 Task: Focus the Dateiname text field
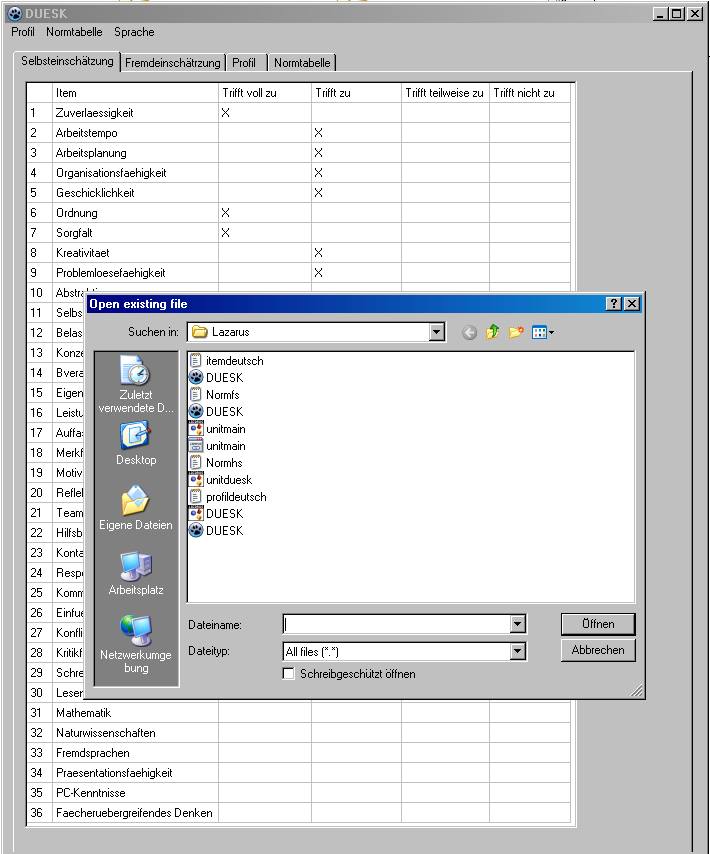pos(397,624)
